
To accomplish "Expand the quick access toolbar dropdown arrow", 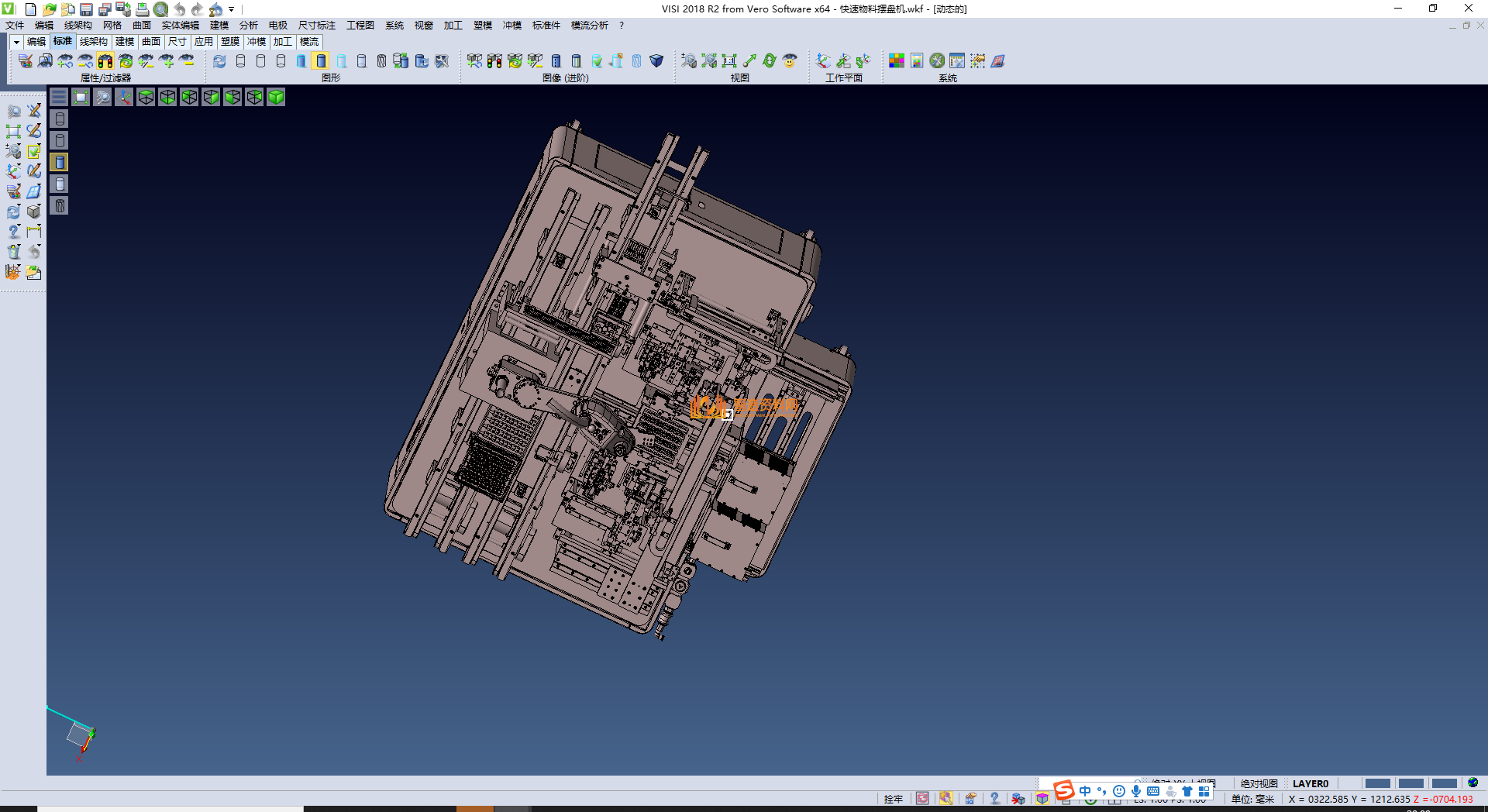I will [232, 9].
